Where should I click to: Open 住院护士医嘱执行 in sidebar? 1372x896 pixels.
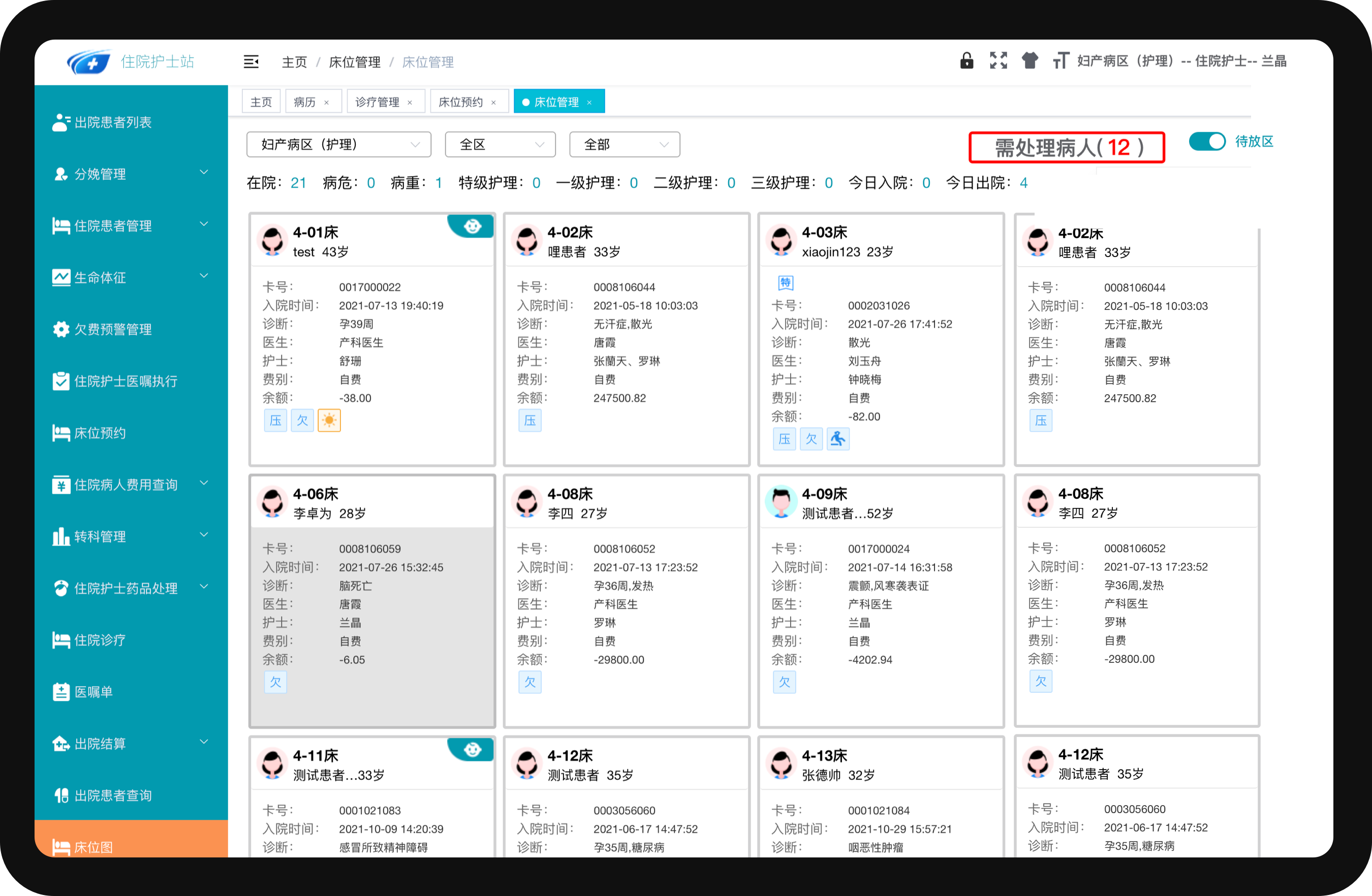(132, 381)
